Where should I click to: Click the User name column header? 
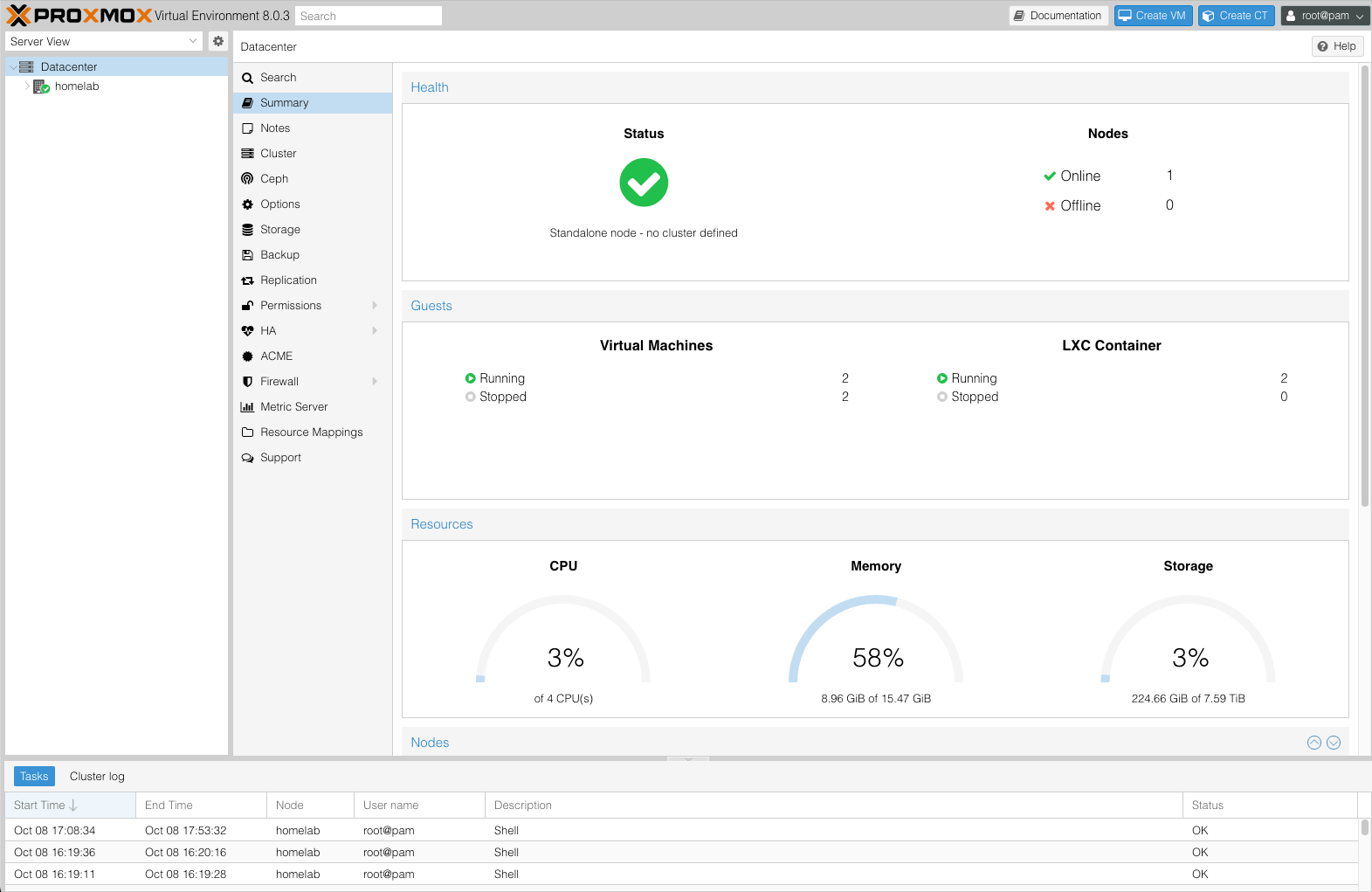click(x=419, y=806)
